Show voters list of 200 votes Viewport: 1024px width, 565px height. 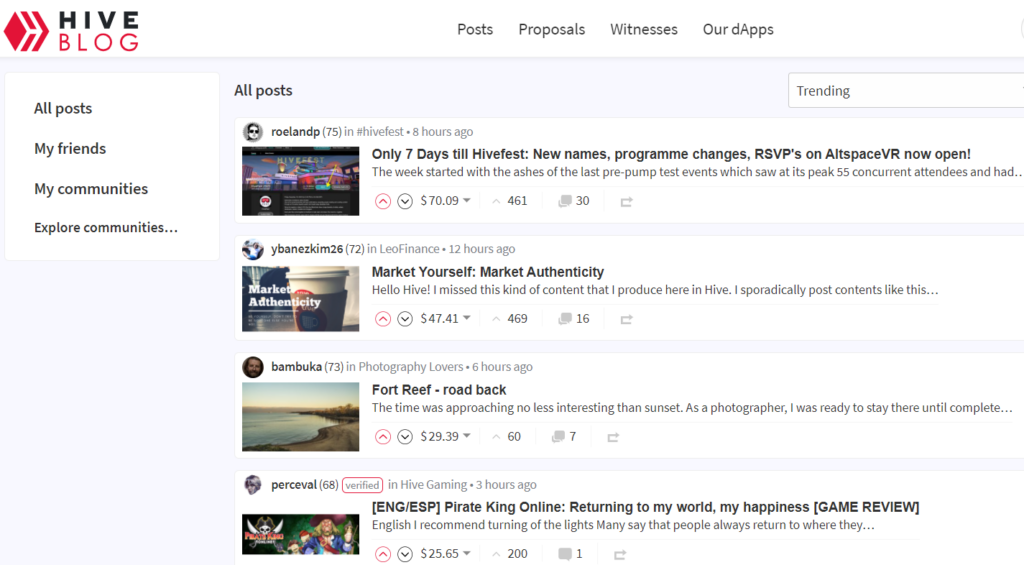509,554
